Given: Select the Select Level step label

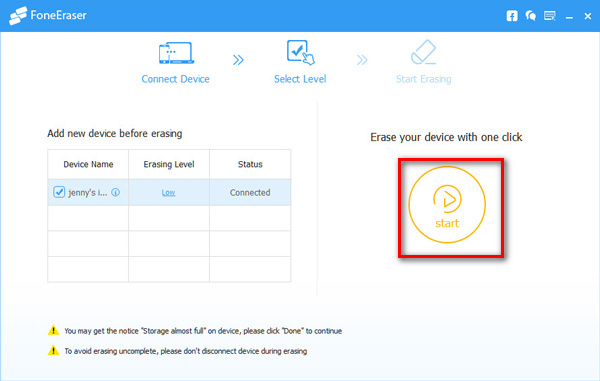Looking at the screenshot, I should pos(300,79).
